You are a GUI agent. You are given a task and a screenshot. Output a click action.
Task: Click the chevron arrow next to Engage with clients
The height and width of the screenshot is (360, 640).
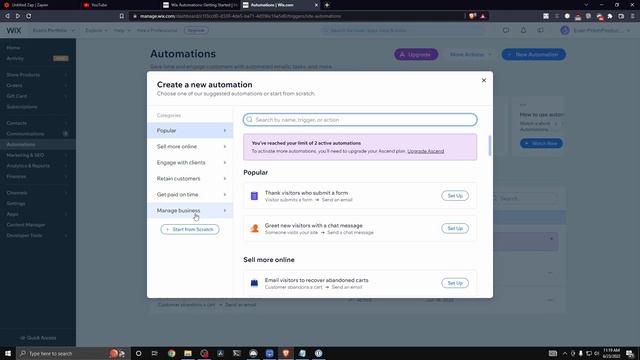pyautogui.click(x=224, y=162)
